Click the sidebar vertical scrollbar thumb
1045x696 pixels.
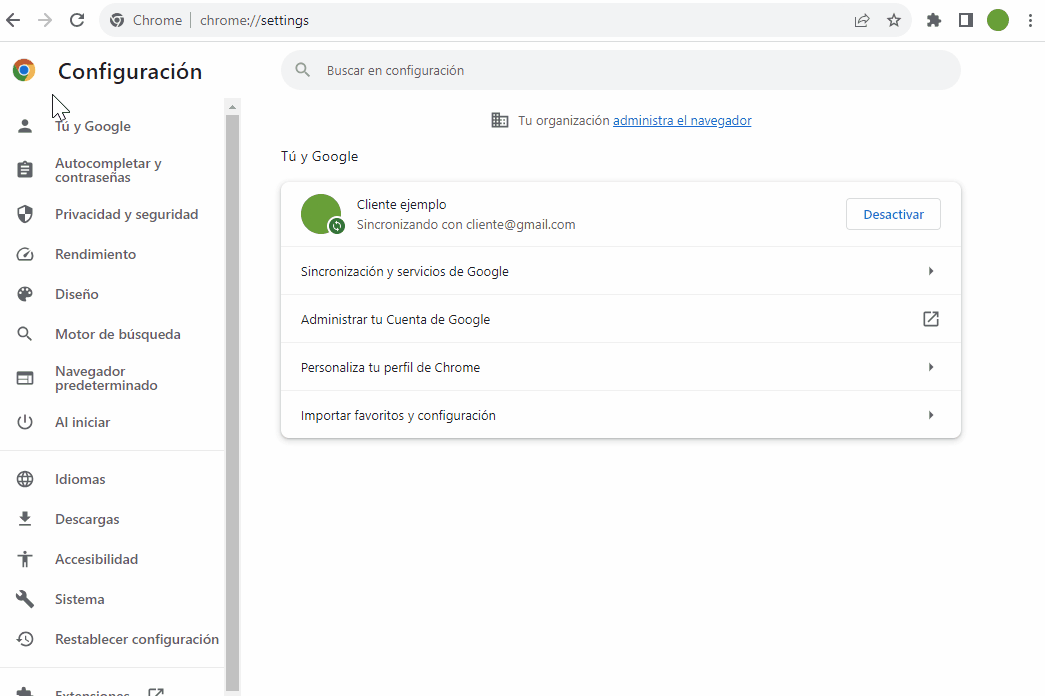[x=232, y=403]
